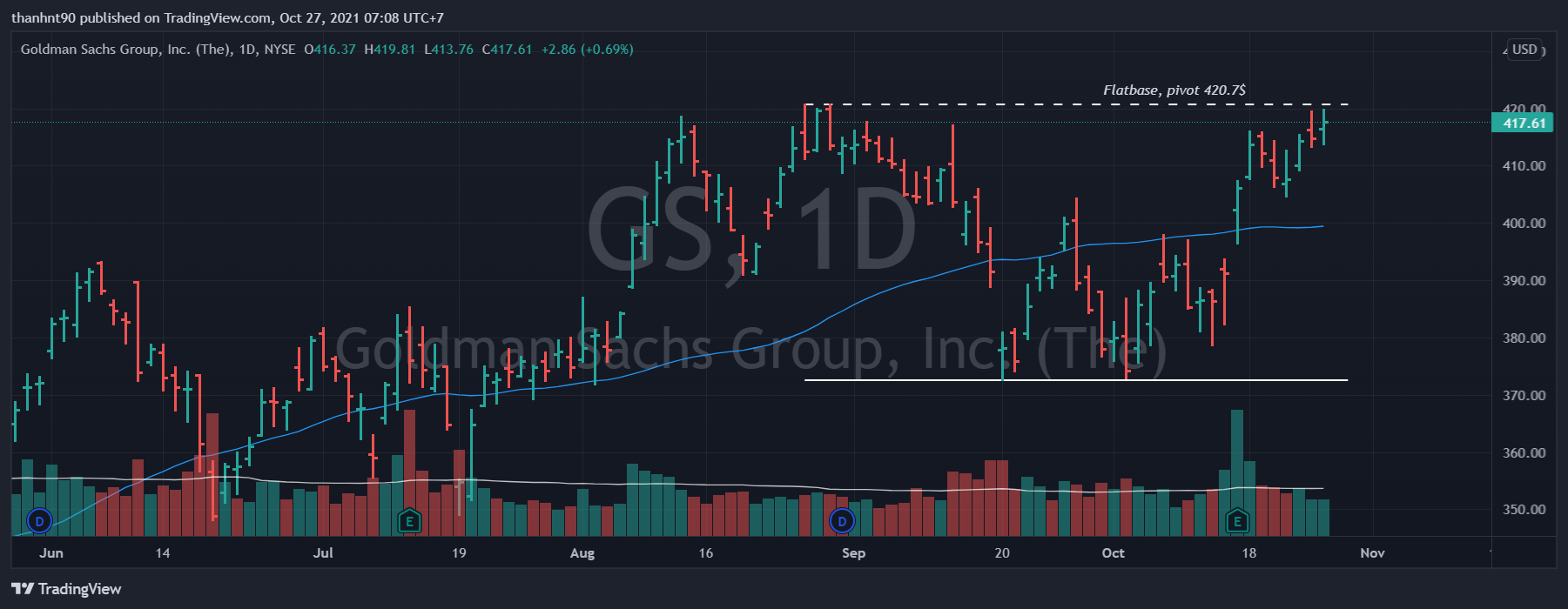1568x609 pixels.
Task: Click the earnings marker in mid-October
Action: pyautogui.click(x=1236, y=521)
